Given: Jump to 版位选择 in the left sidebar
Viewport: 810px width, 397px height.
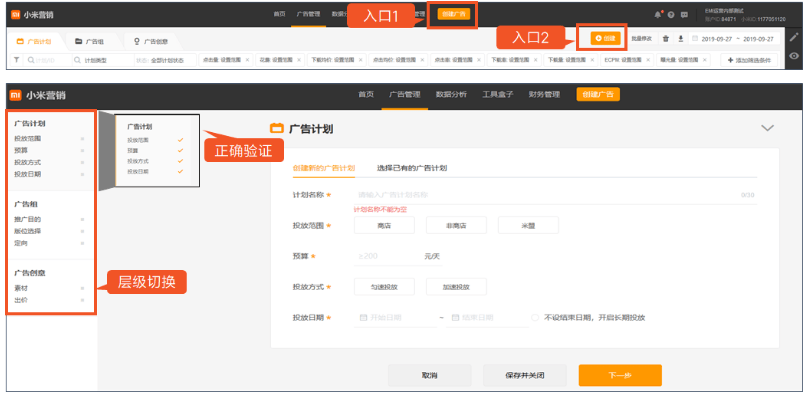Looking at the screenshot, I should click(x=27, y=231).
